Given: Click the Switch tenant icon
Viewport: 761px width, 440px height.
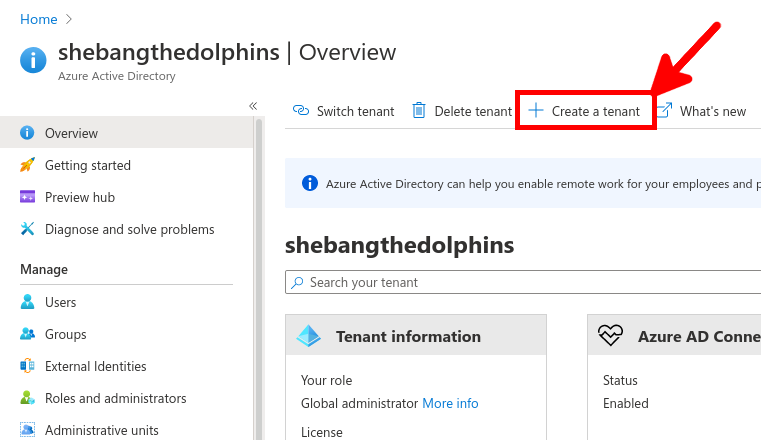Looking at the screenshot, I should click(x=301, y=111).
